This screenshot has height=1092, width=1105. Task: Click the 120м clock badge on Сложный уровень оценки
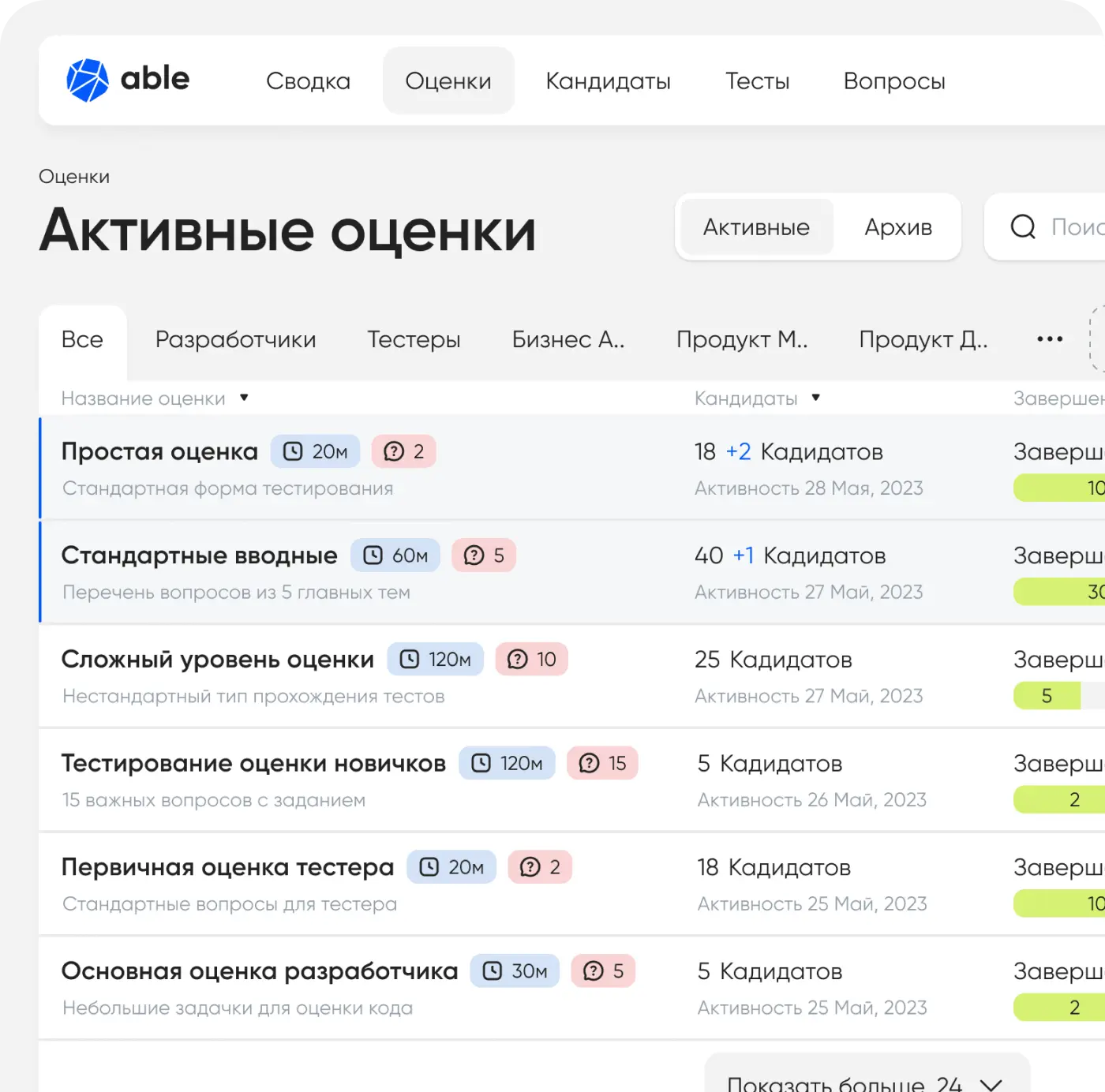[435, 660]
